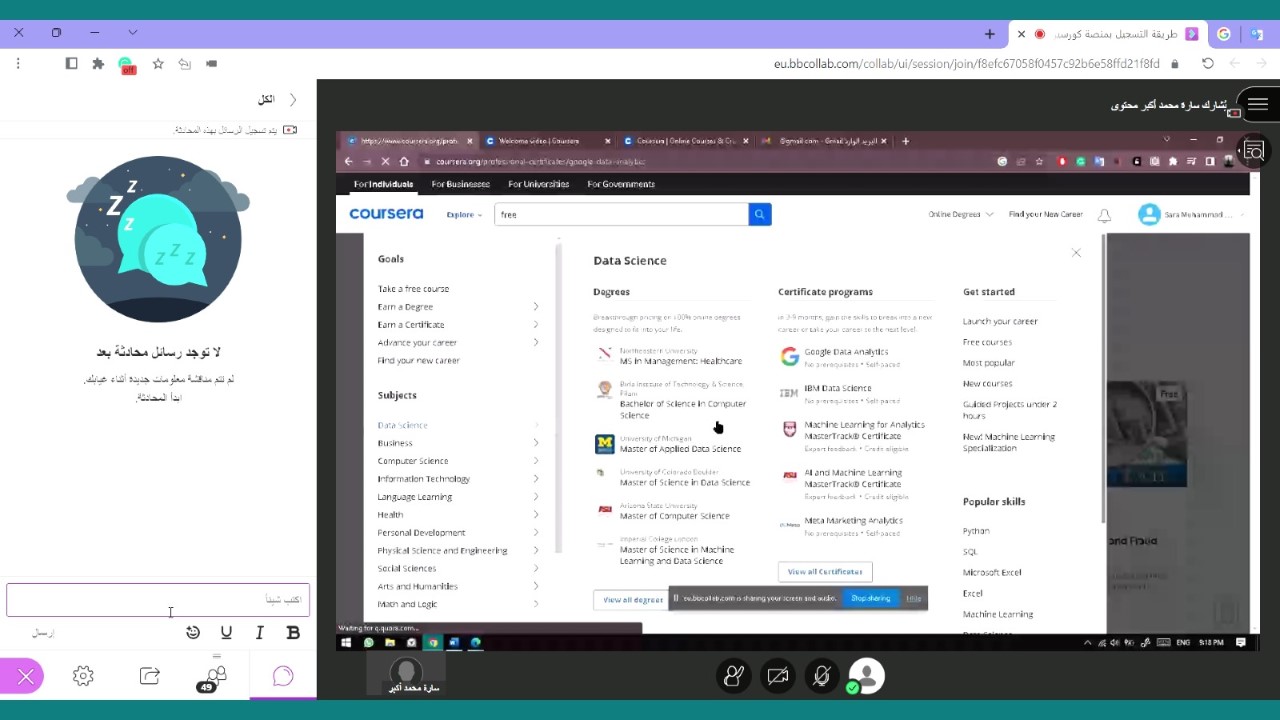The width and height of the screenshot is (1280, 720).
Task: Click Windows Start button in shared screen
Action: (x=346, y=643)
